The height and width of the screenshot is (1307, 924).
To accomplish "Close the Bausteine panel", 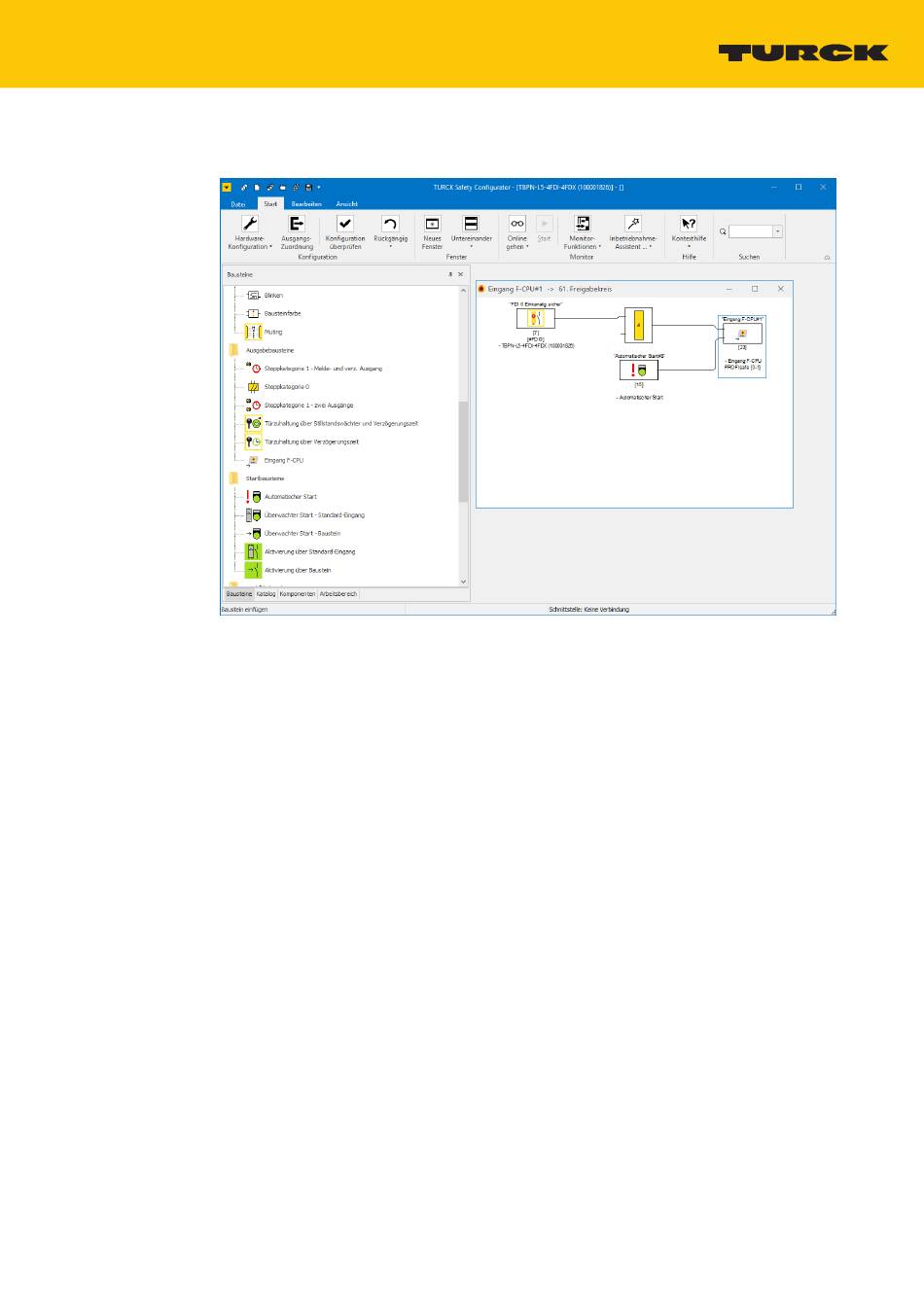I will point(461,275).
